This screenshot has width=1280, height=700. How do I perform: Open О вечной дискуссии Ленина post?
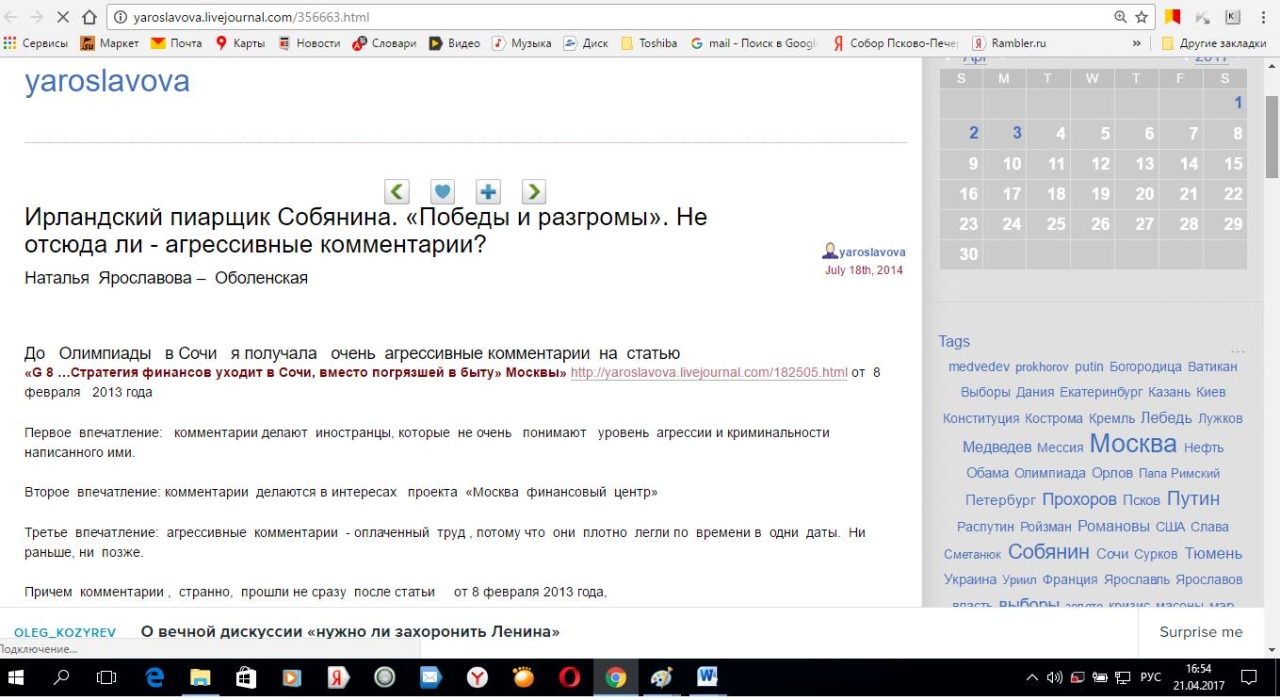(350, 632)
